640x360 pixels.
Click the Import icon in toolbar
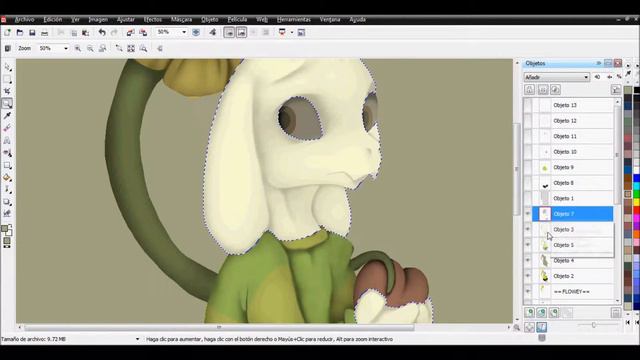(130, 32)
